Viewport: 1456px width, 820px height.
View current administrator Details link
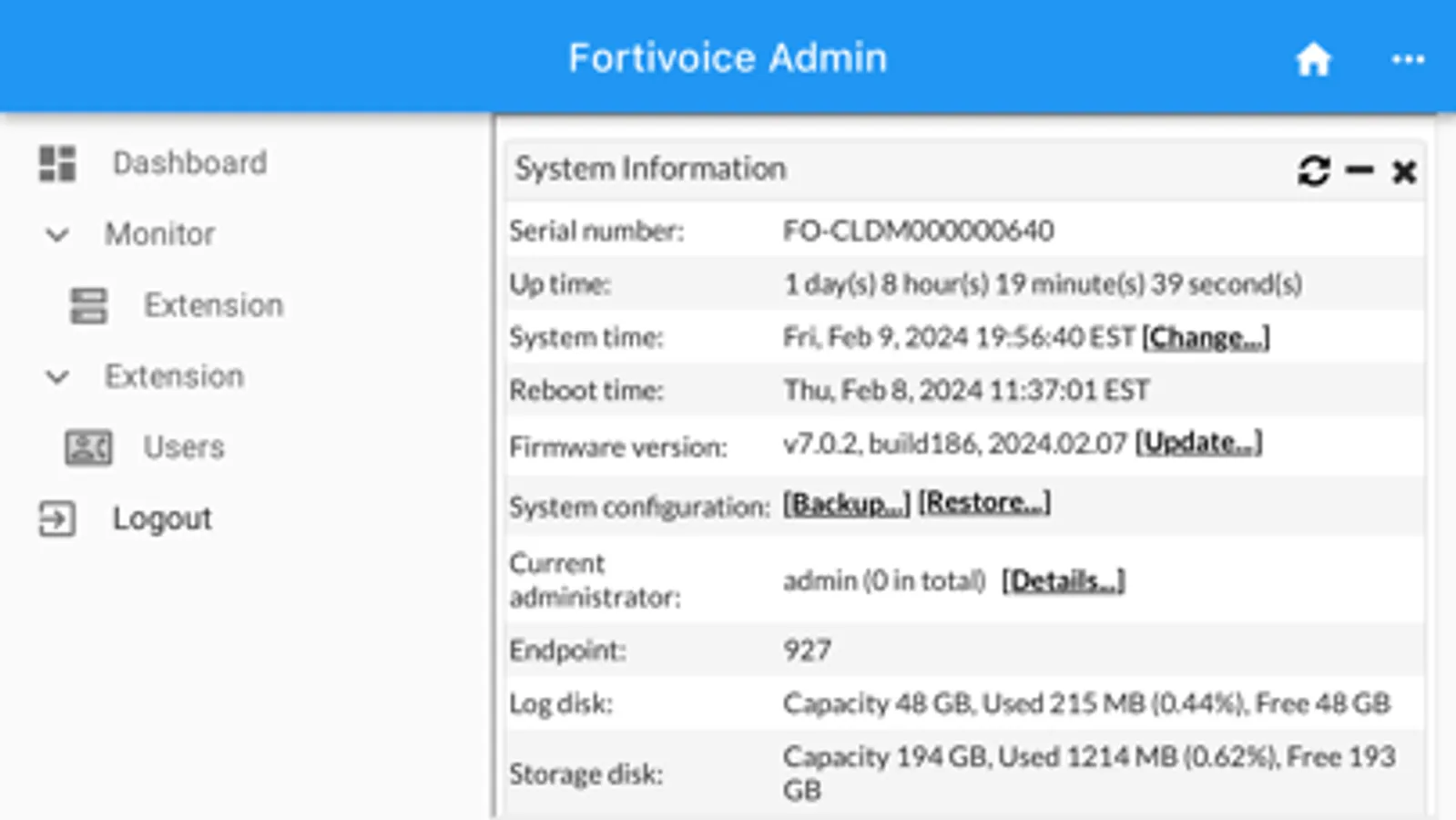pos(1063,581)
